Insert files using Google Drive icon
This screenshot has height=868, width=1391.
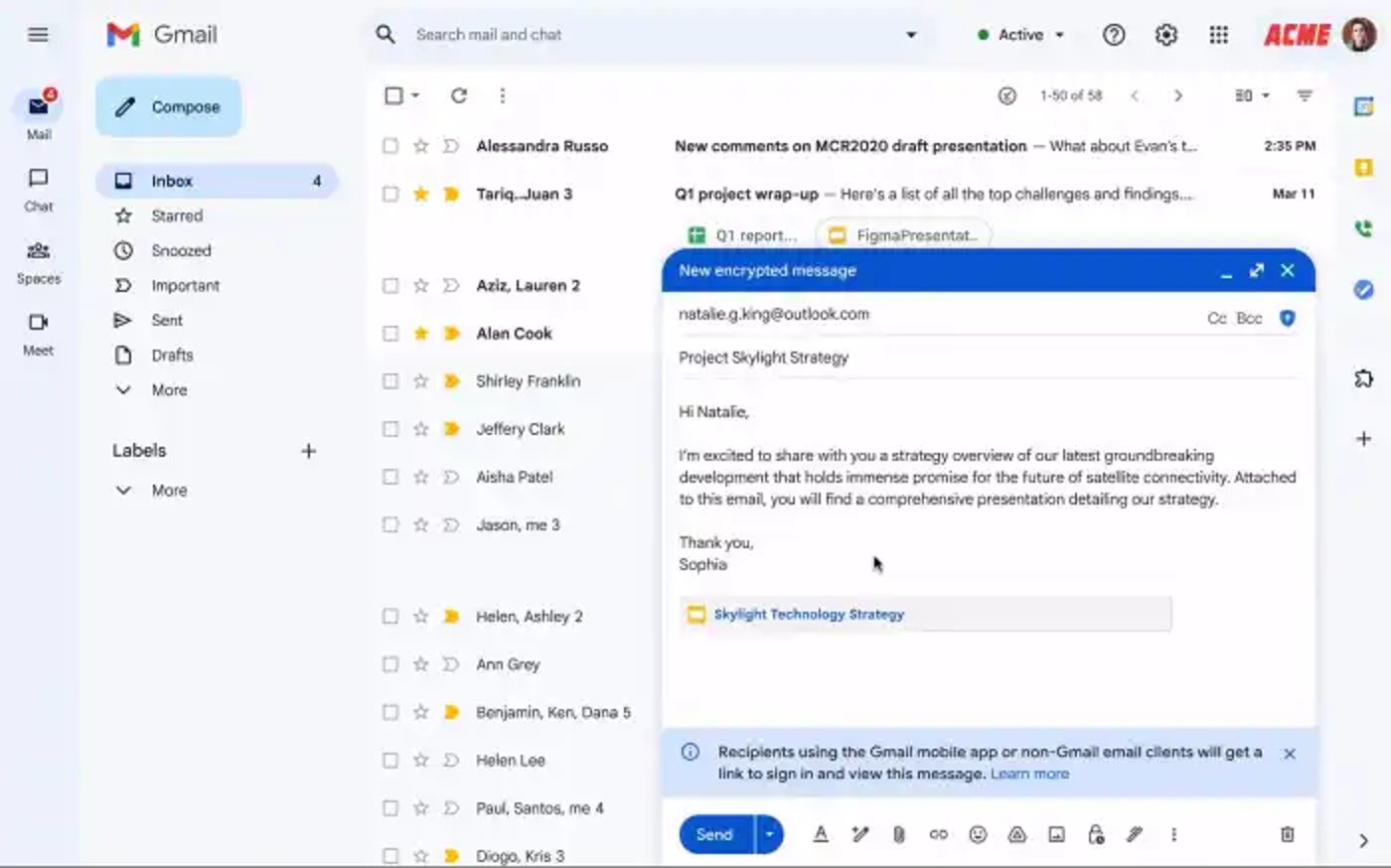pyautogui.click(x=1017, y=834)
